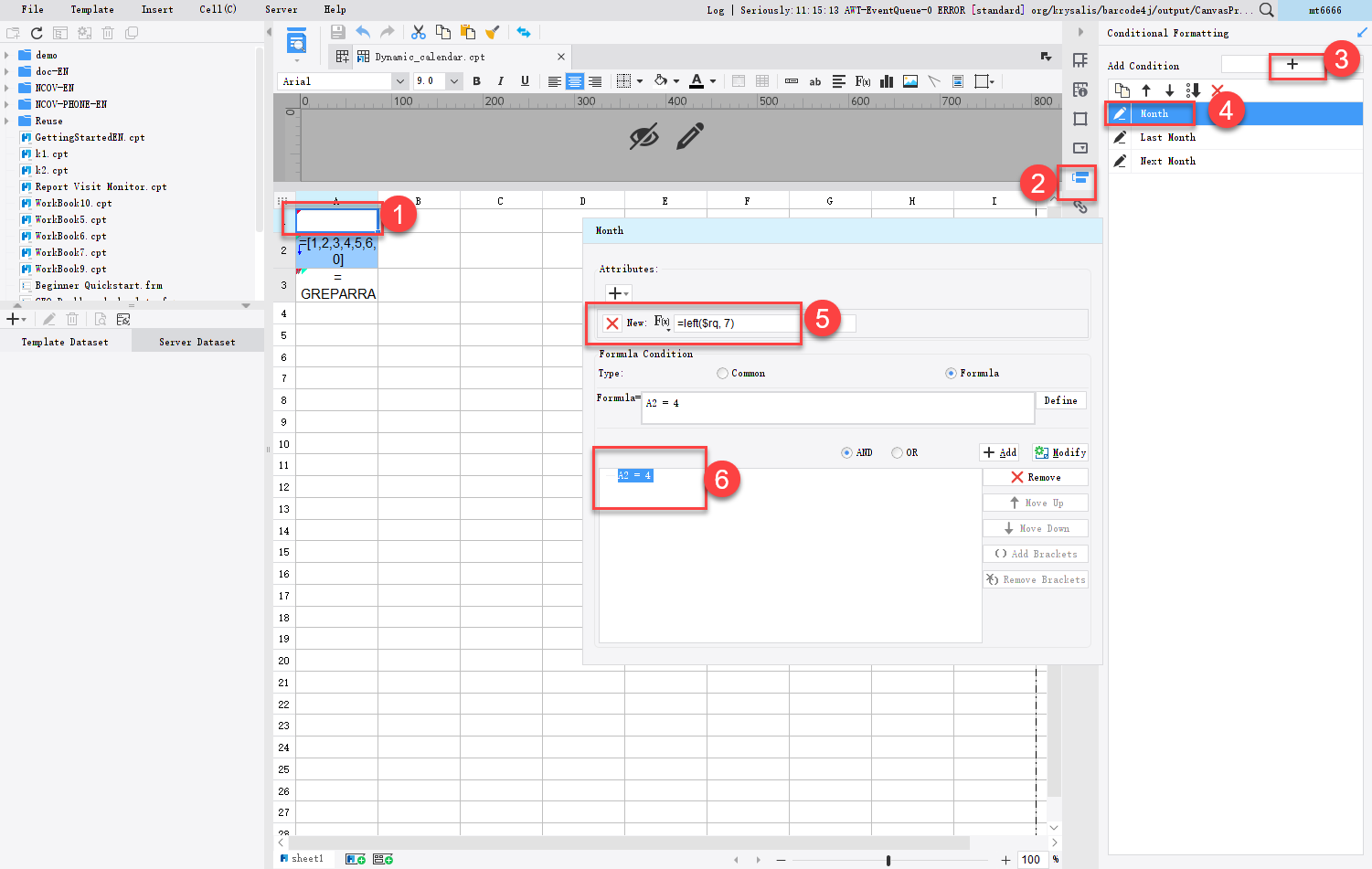Choose the AND radio option

pyautogui.click(x=846, y=453)
